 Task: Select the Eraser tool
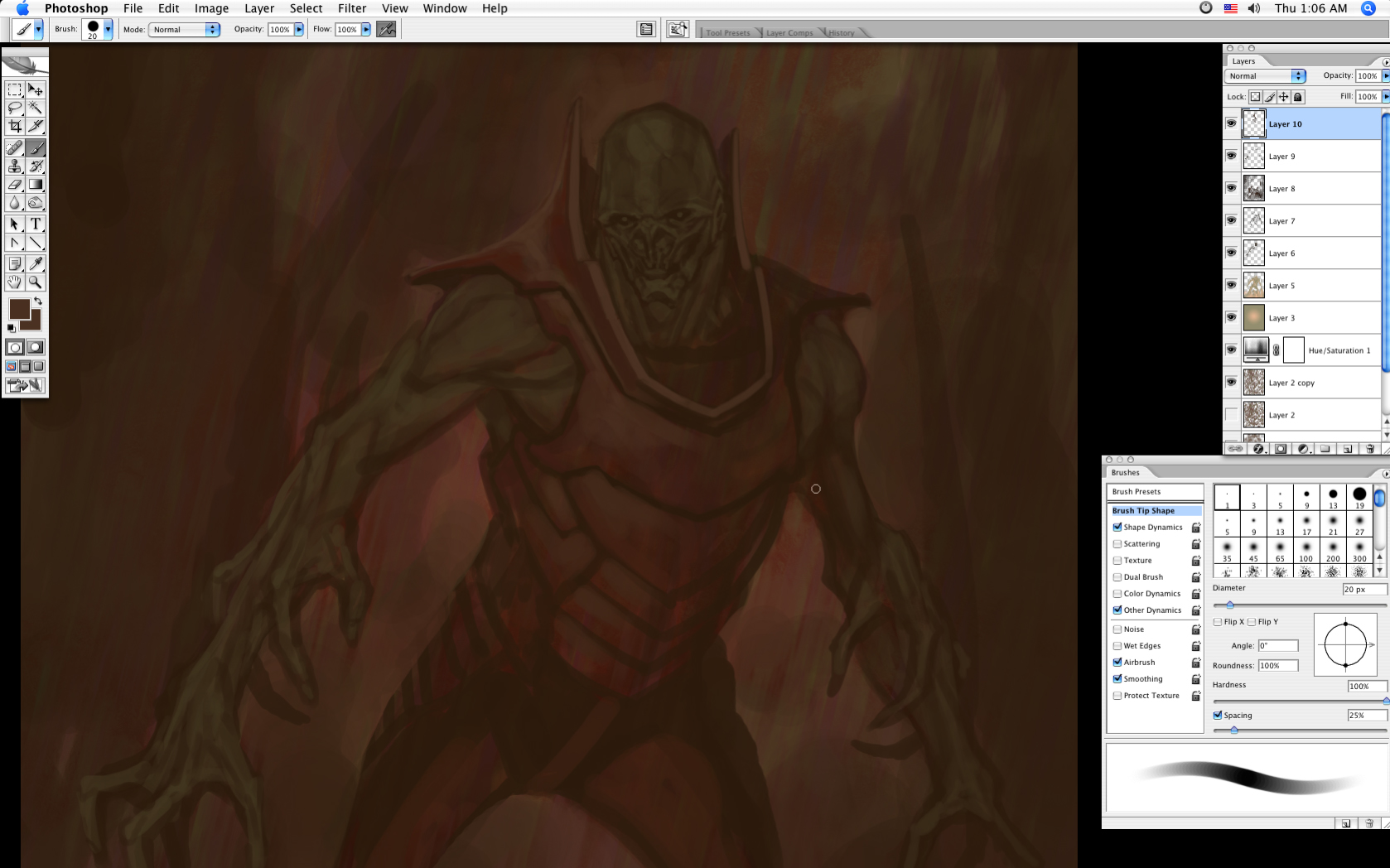pos(15,185)
